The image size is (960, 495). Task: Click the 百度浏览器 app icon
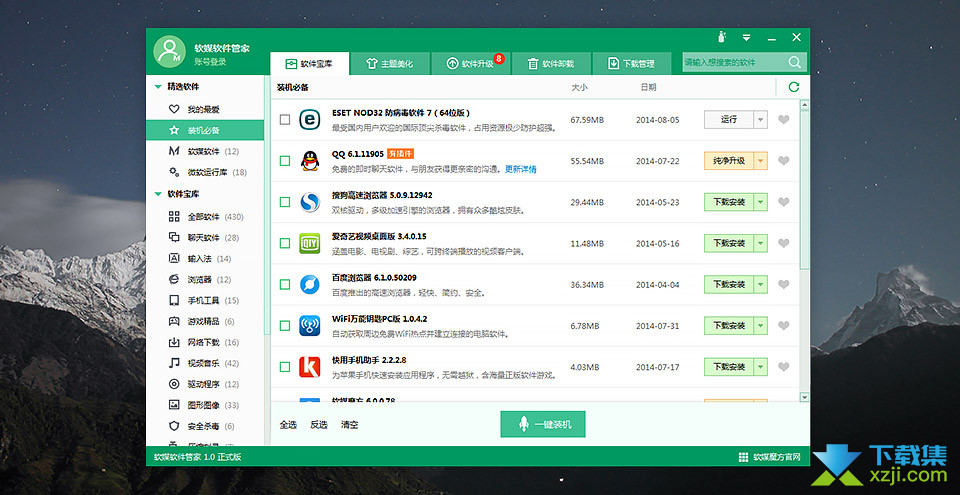309,284
